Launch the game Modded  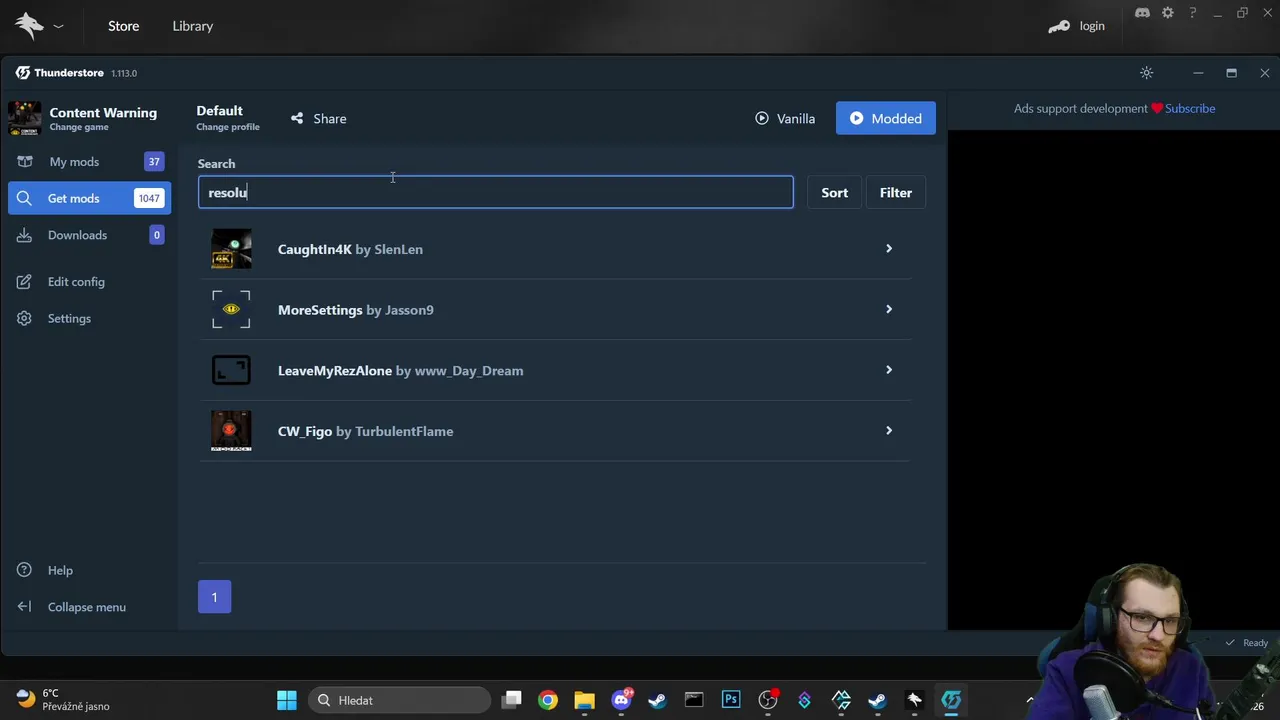click(886, 118)
